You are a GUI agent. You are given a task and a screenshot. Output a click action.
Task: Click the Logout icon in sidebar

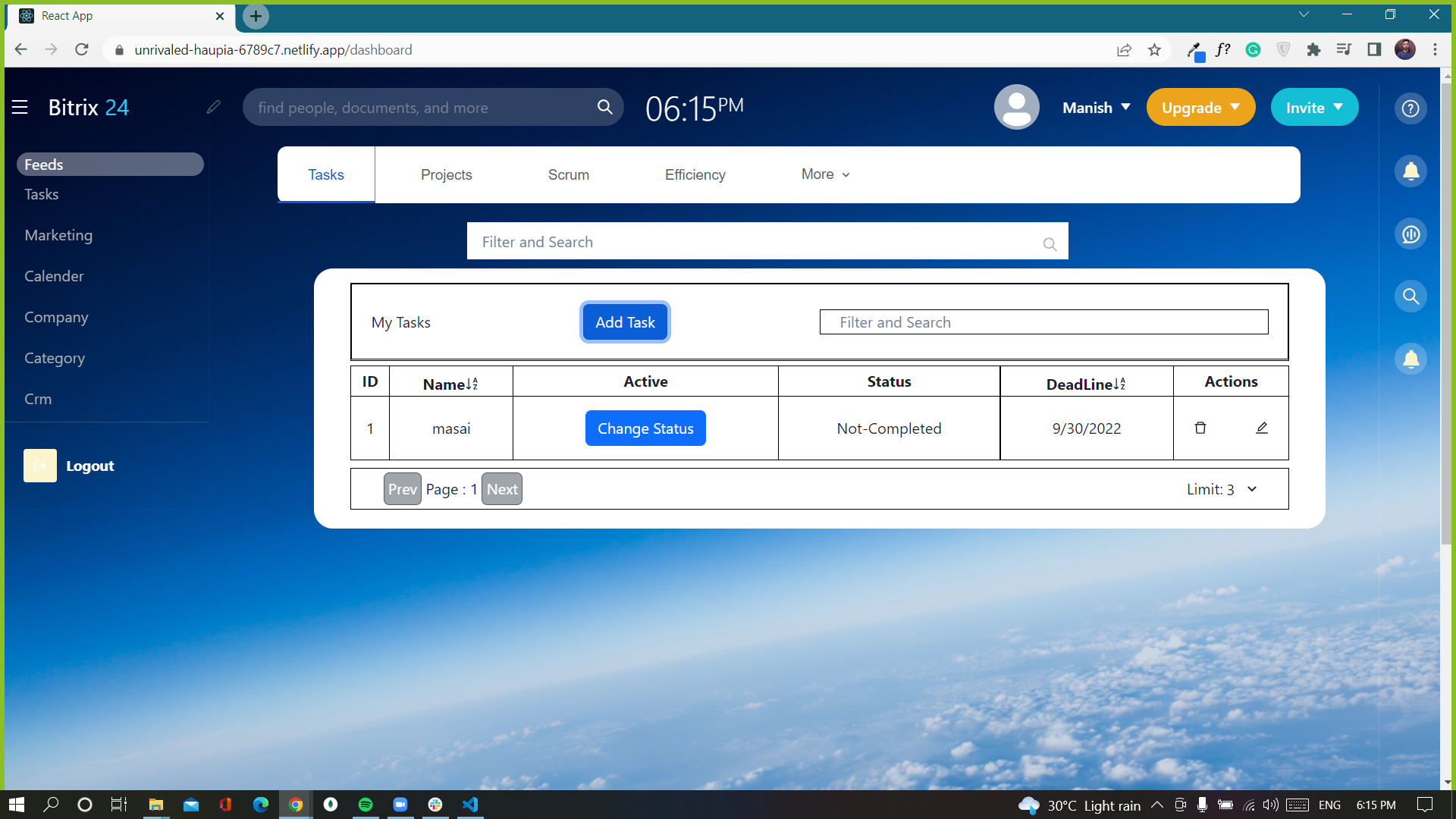(40, 466)
